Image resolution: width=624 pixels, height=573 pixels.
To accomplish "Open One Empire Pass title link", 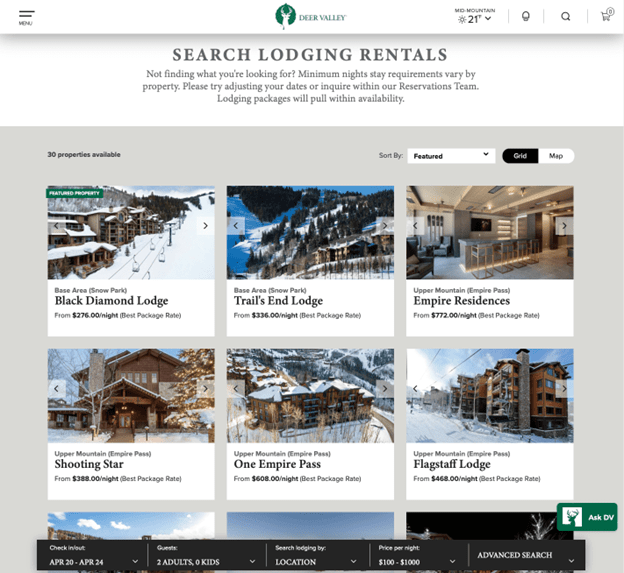I will (x=277, y=464).
